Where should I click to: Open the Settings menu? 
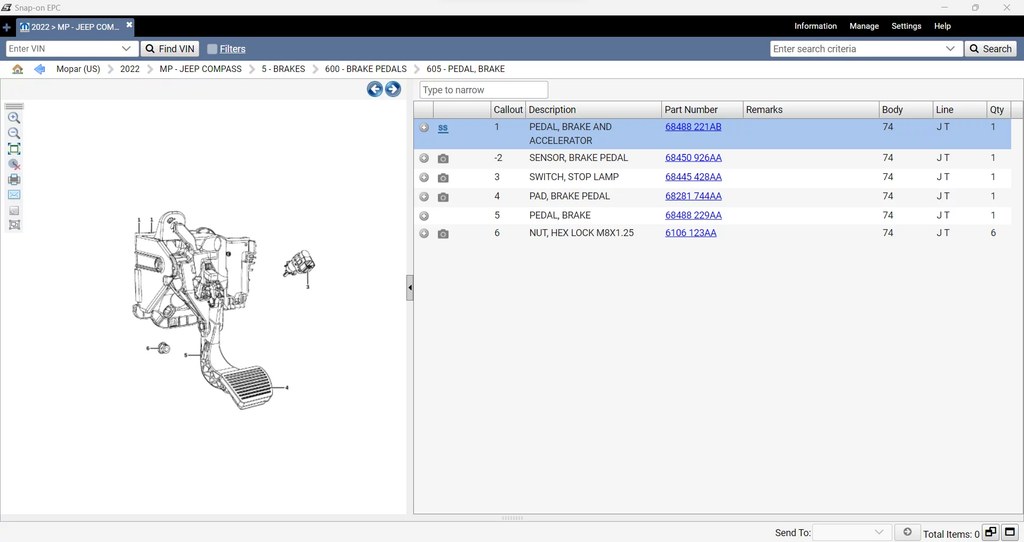(906, 26)
